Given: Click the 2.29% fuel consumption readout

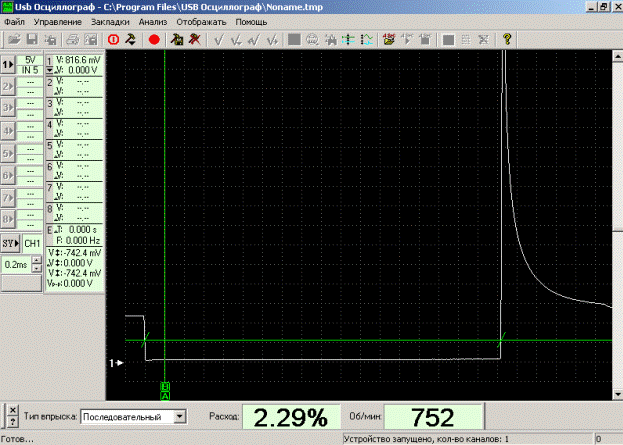Looking at the screenshot, I should point(291,417).
